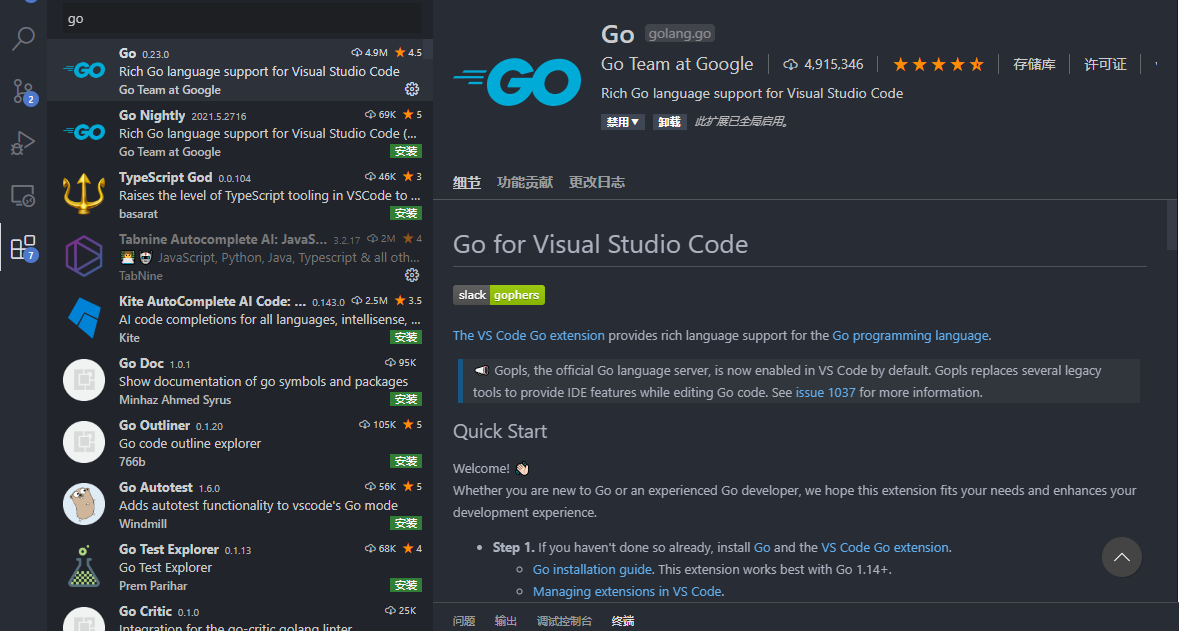Screen dimensions: 1179x631
Task: Open Search view in activity bar
Action: (23, 39)
